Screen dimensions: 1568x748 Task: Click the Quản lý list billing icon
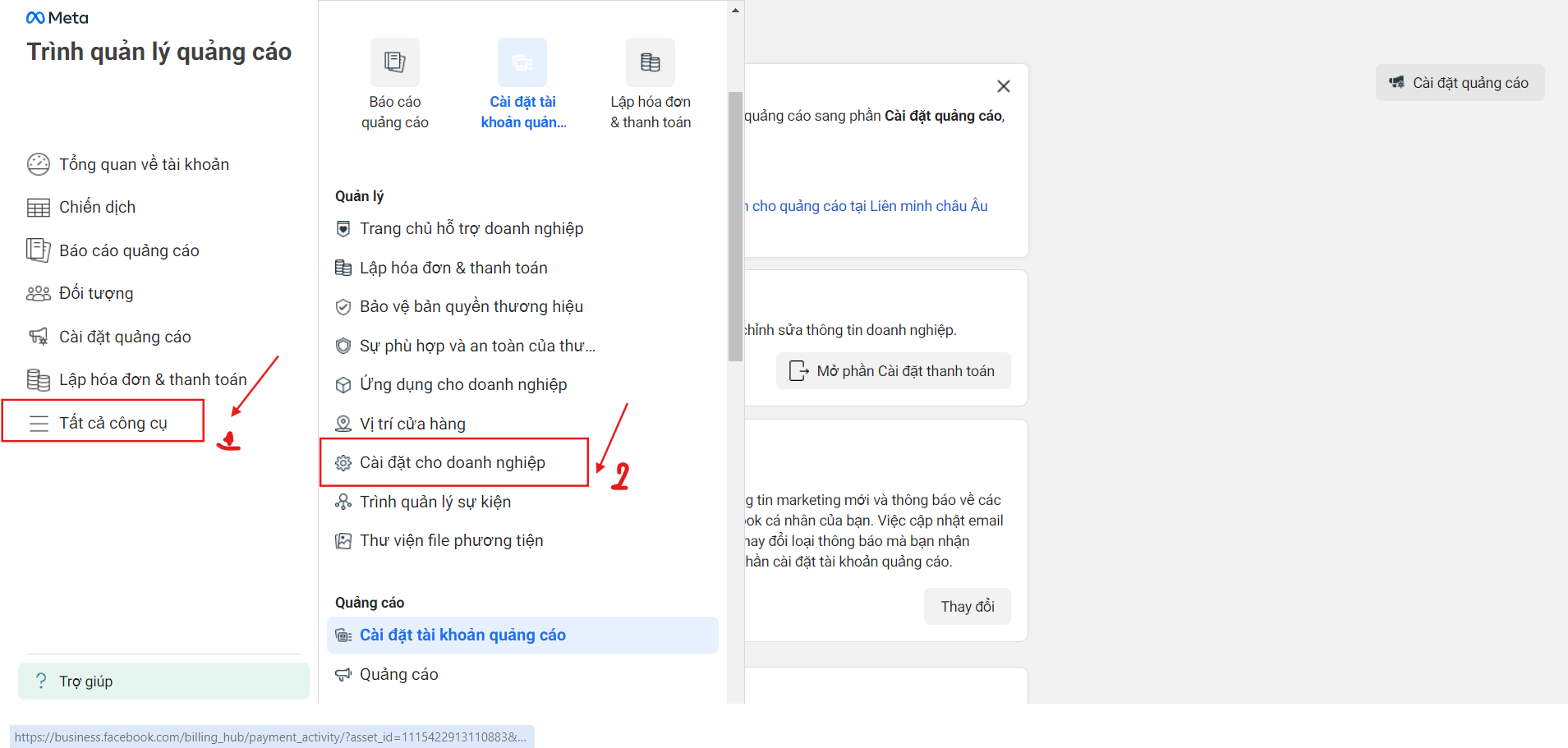click(x=343, y=268)
